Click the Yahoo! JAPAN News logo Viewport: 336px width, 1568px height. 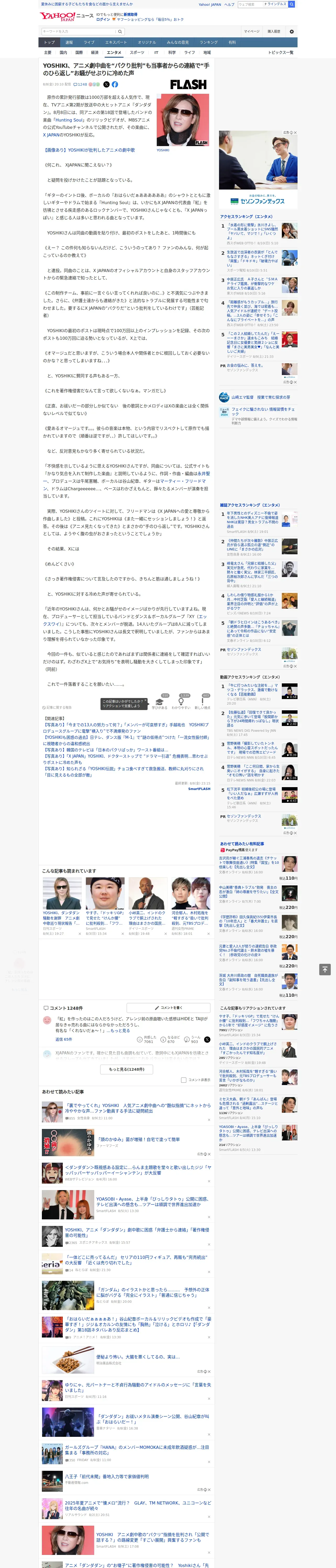pyautogui.click(x=67, y=16)
